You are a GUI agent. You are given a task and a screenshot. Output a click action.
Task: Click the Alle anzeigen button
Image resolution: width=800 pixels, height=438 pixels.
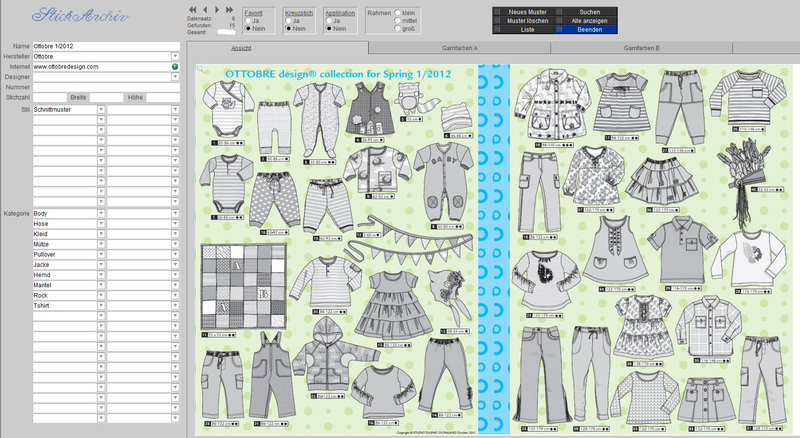pos(586,21)
